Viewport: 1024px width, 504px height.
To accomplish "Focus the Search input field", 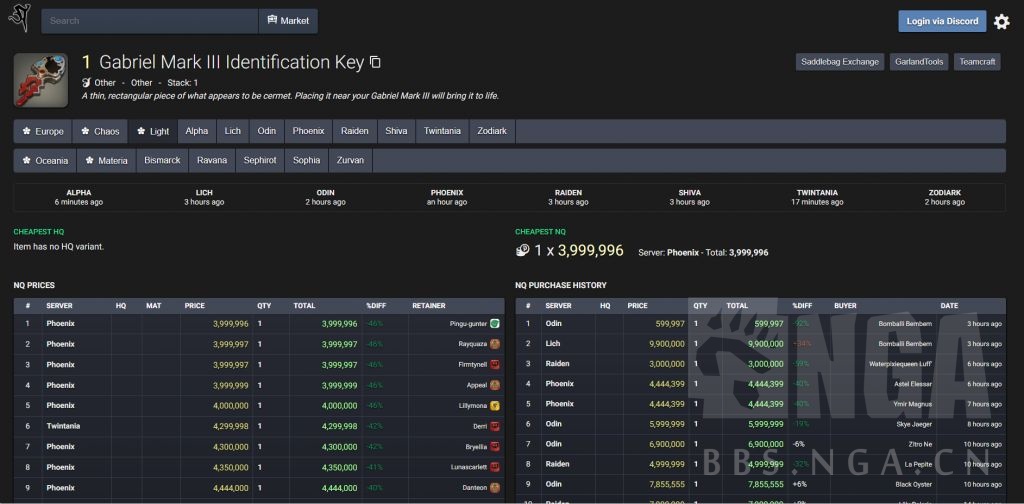I will tap(150, 21).
